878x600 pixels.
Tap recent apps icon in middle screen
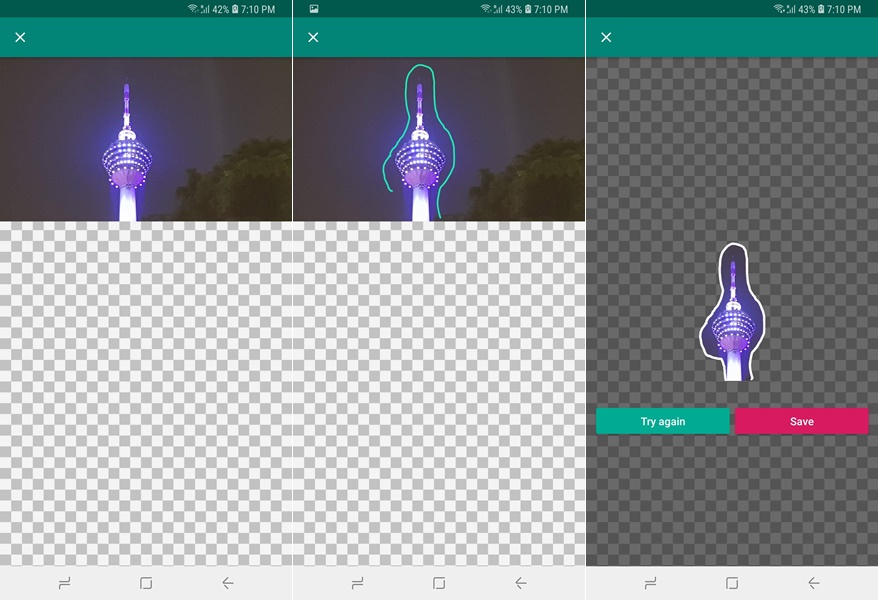pos(357,583)
